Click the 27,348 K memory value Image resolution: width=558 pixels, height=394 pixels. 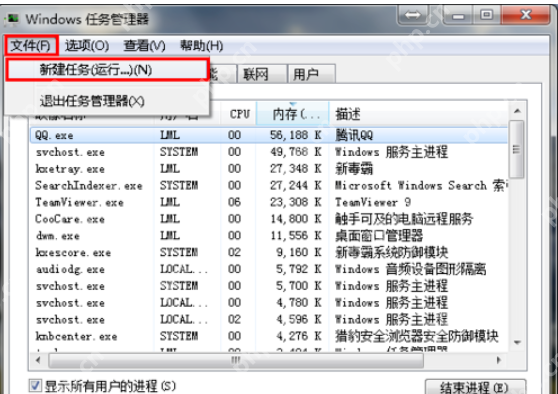click(296, 169)
